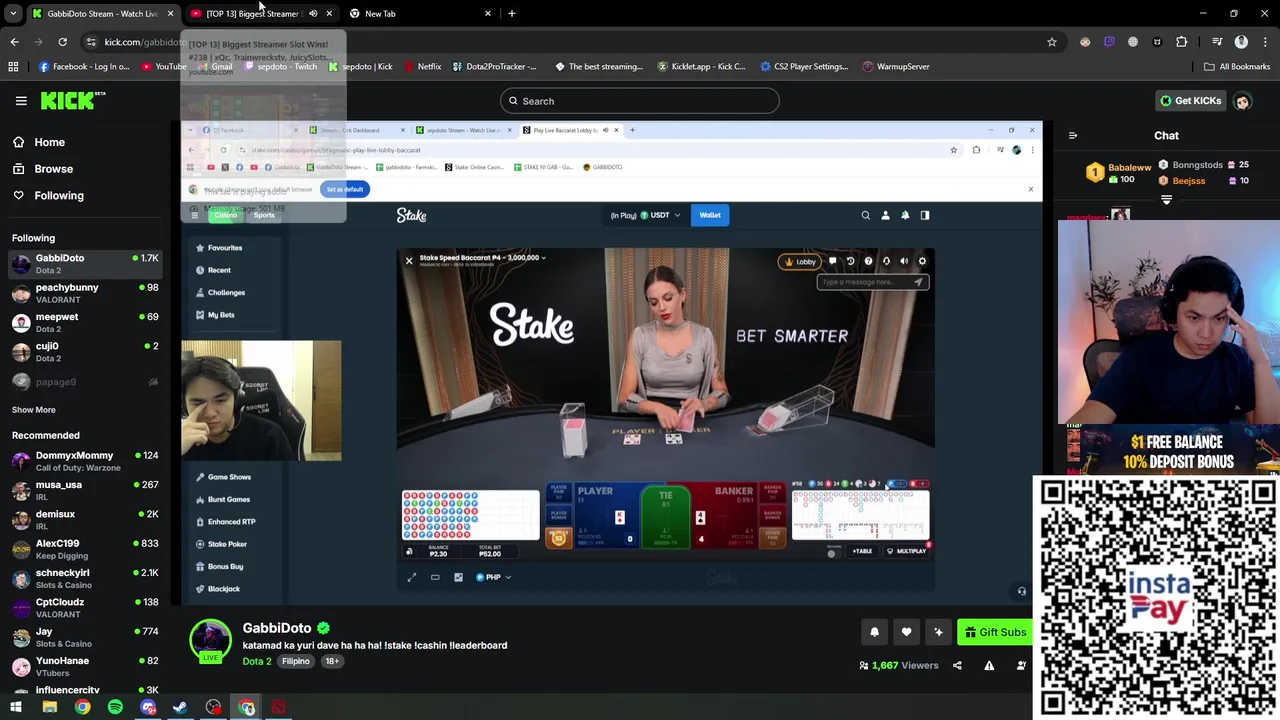Open Spotify from the taskbar
The height and width of the screenshot is (720, 1280).
pyautogui.click(x=115, y=708)
